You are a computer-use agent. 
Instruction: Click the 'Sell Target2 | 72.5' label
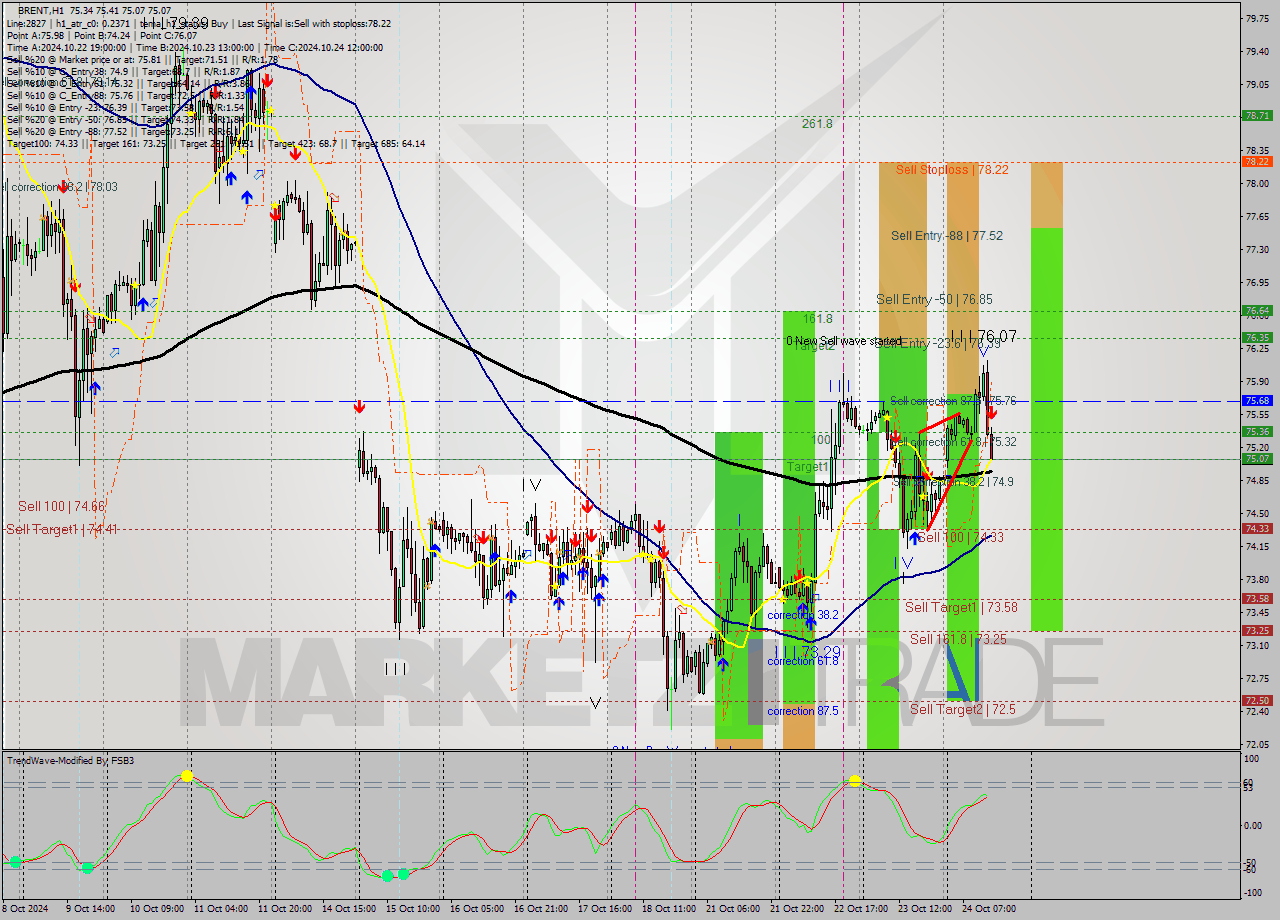click(962, 709)
